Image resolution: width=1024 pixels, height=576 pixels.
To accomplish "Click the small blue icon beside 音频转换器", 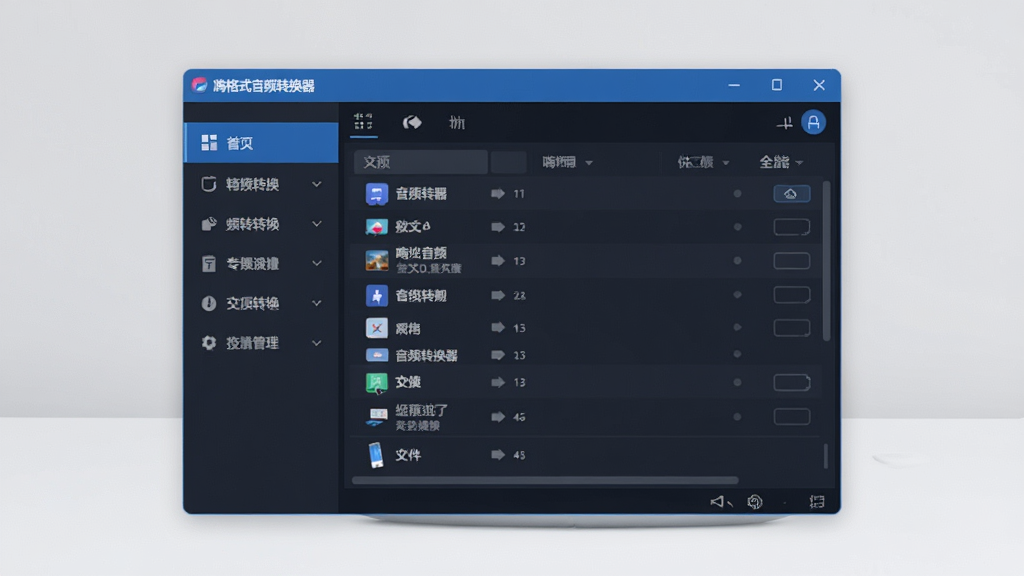I will point(377,355).
